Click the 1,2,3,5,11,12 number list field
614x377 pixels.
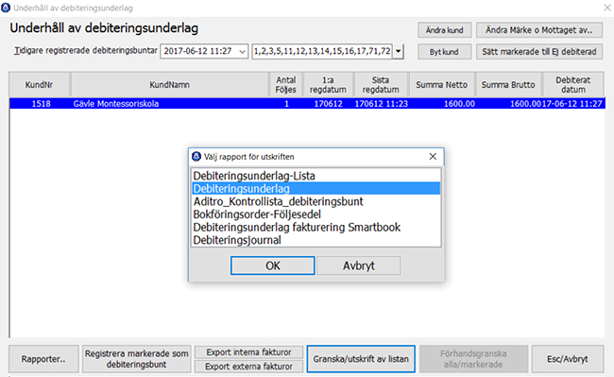coord(322,51)
